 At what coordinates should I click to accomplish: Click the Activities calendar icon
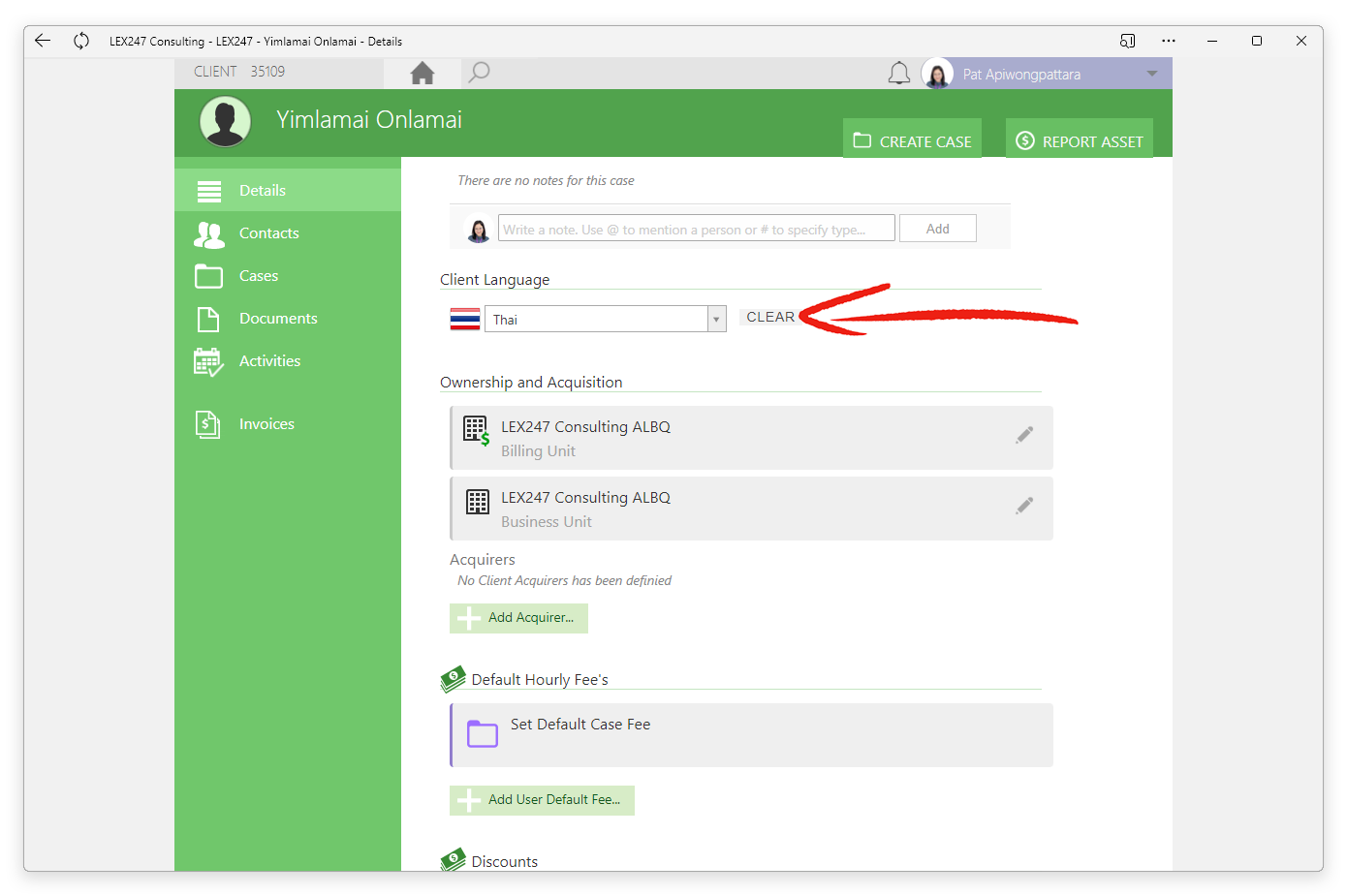tap(208, 362)
